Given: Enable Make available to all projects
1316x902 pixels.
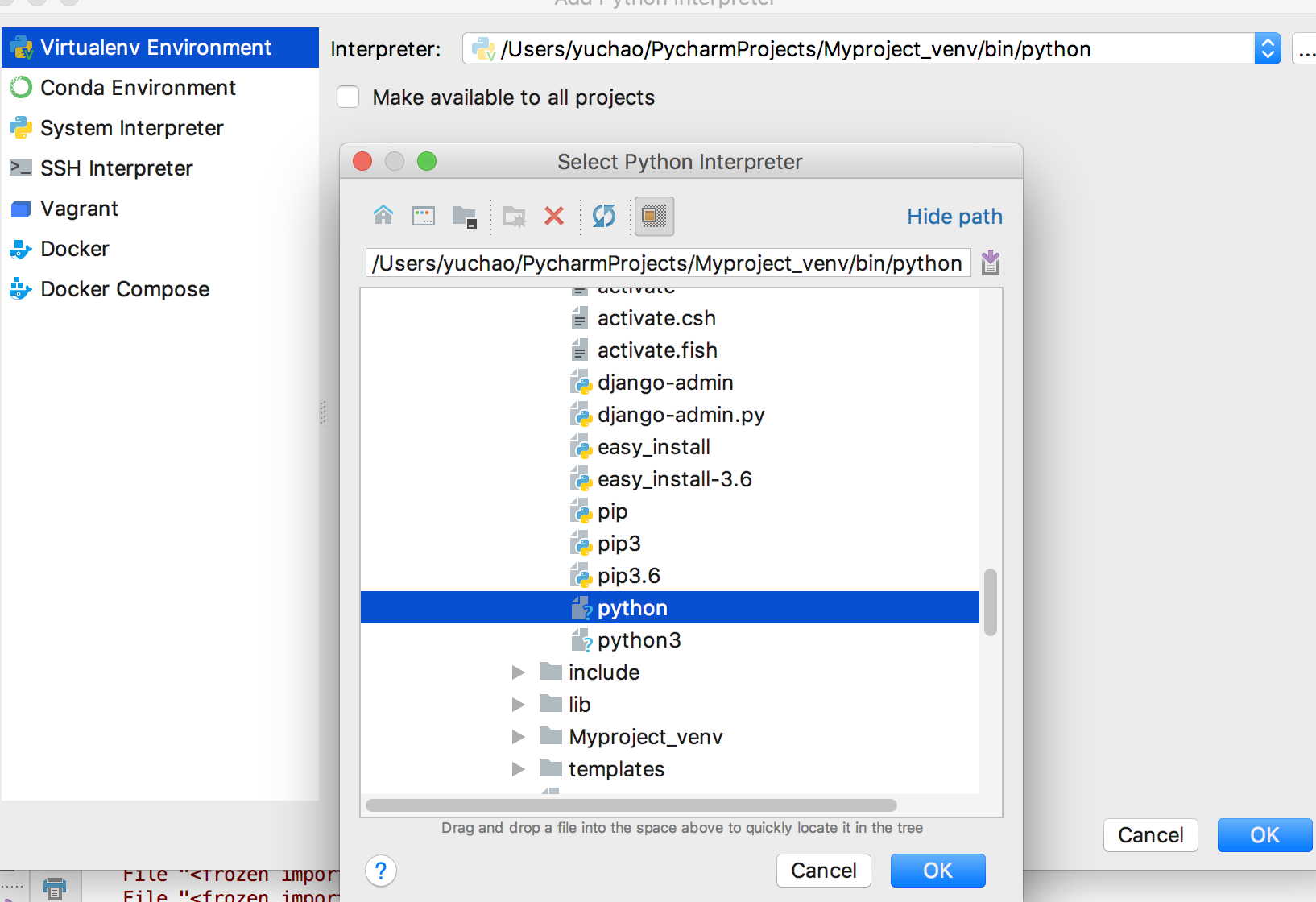Looking at the screenshot, I should 348,97.
